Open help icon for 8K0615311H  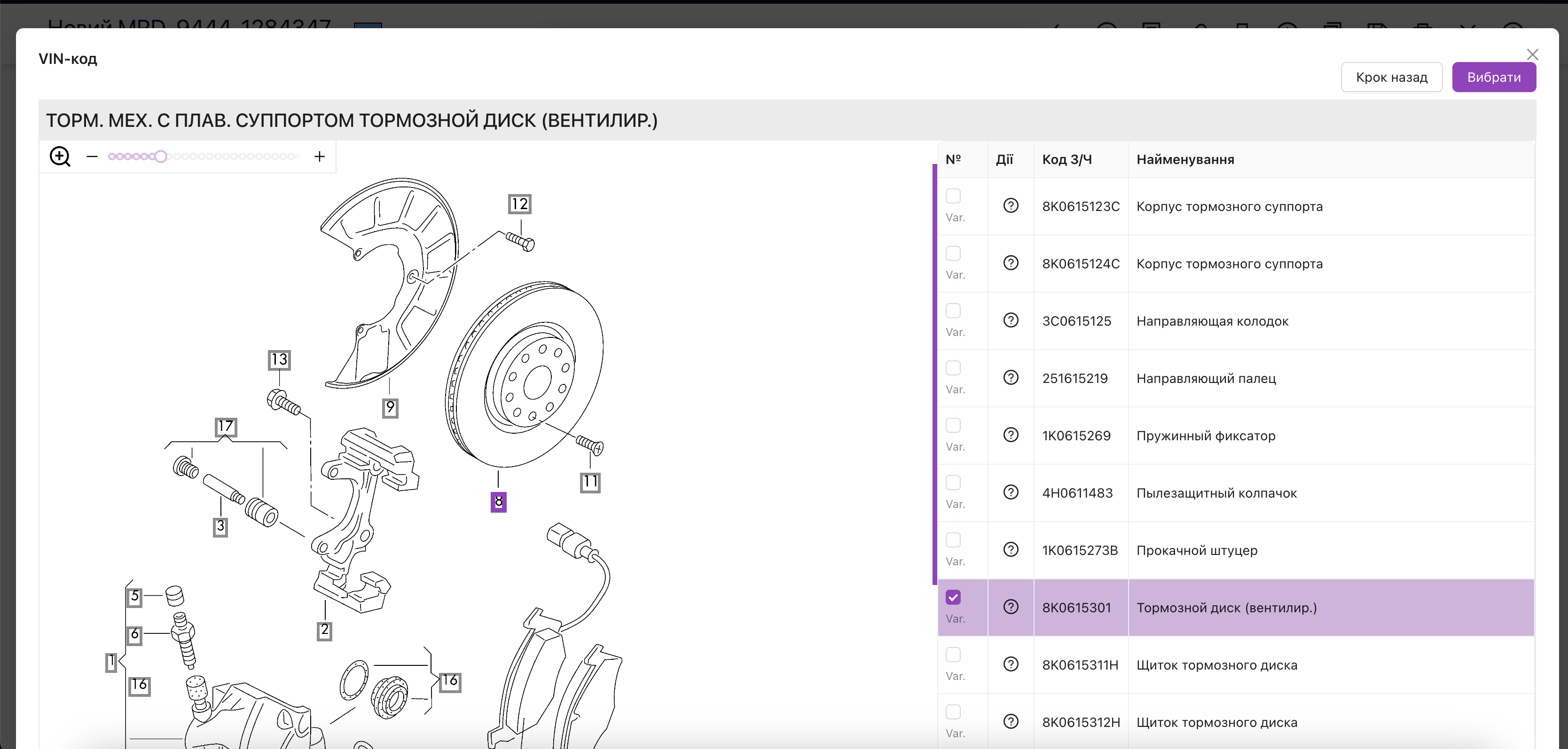tap(1011, 664)
